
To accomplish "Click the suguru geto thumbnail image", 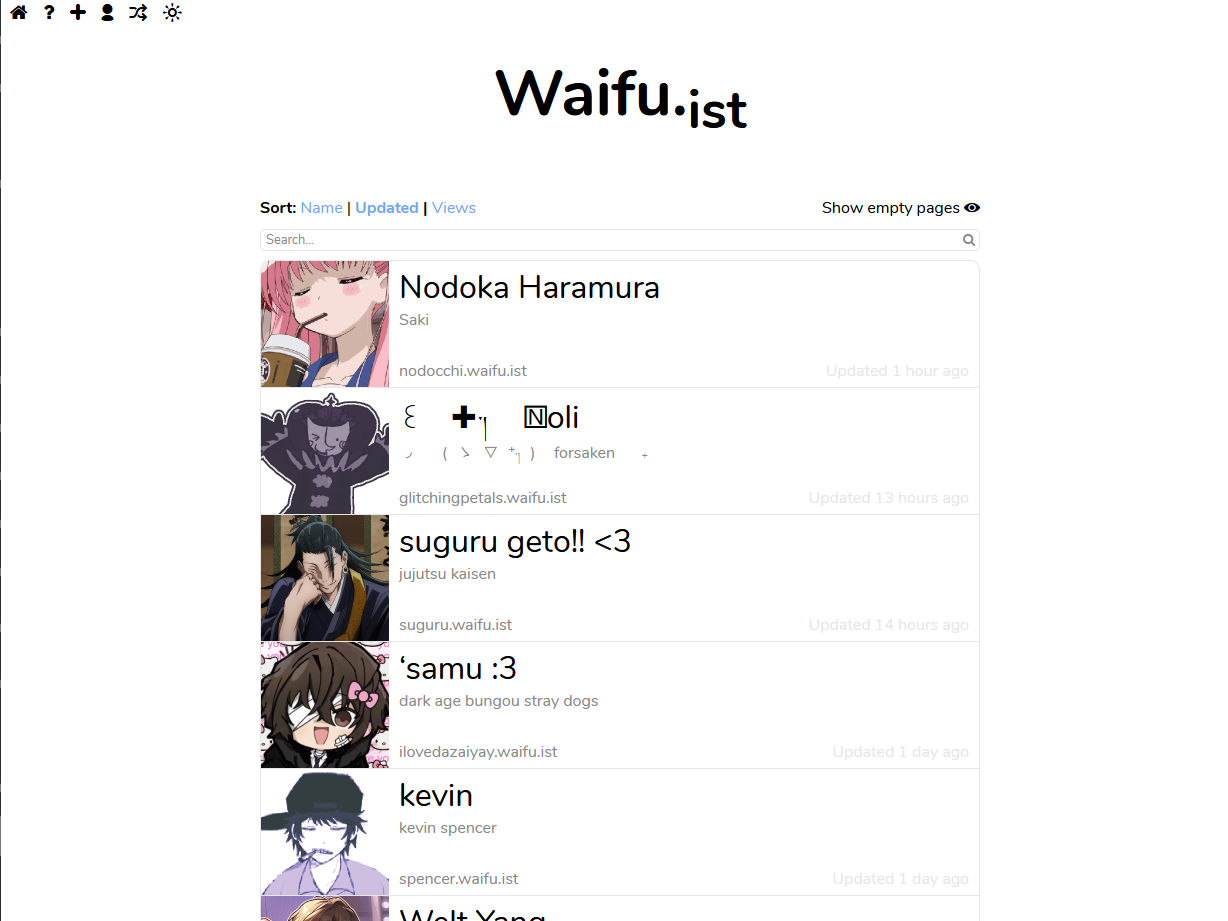I will 325,578.
